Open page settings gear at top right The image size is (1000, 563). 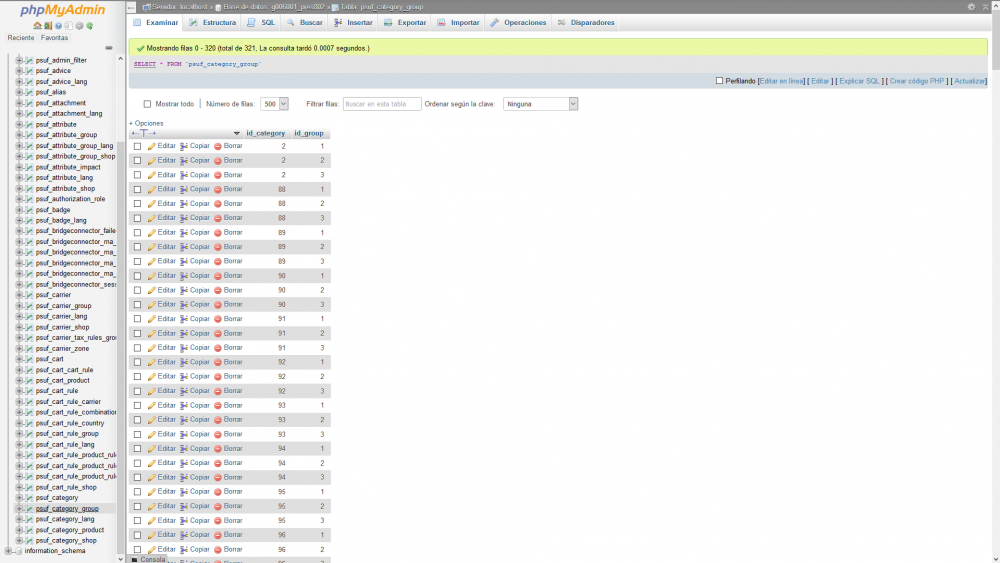click(x=971, y=7)
